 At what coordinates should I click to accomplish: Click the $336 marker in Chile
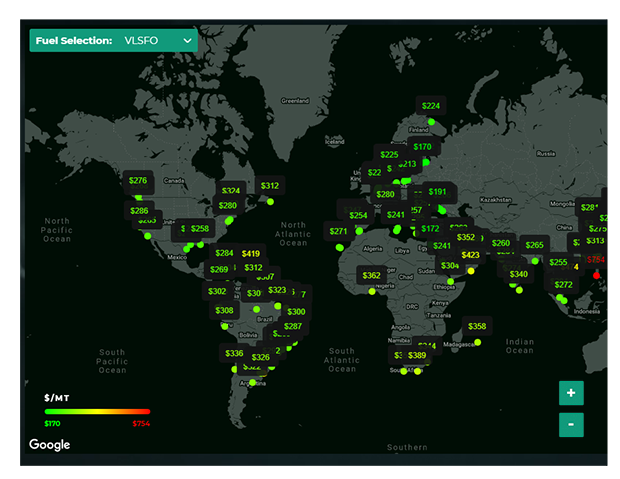click(234, 353)
